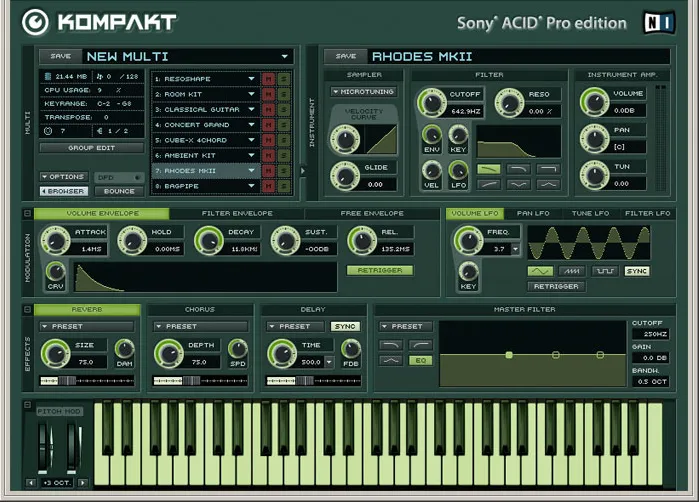Click the envelope SUST. knob
699x502 pixels.
285,240
